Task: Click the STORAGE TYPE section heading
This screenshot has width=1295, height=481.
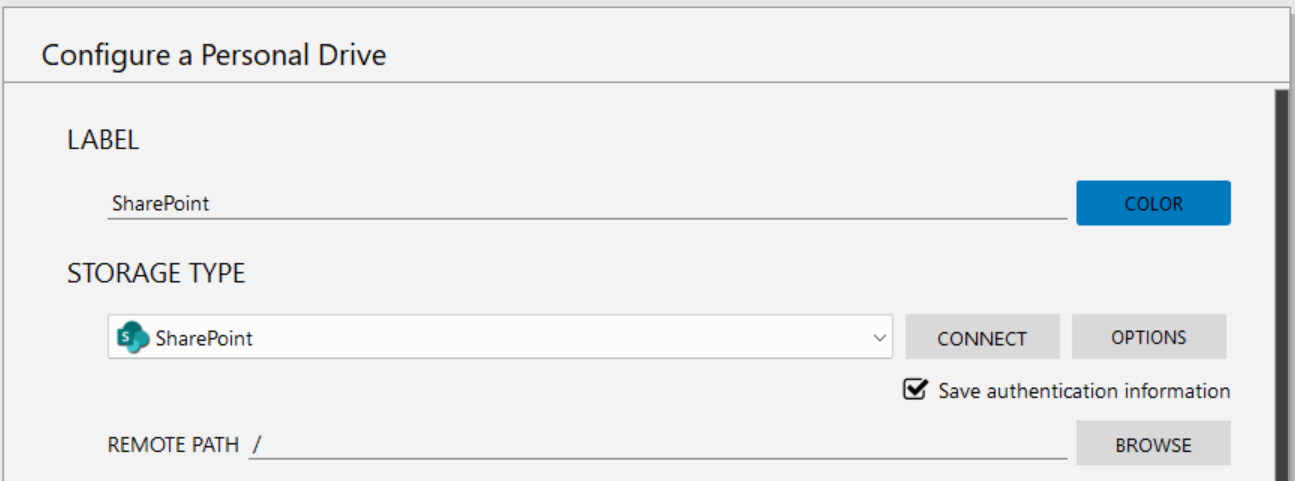Action: click(x=156, y=273)
